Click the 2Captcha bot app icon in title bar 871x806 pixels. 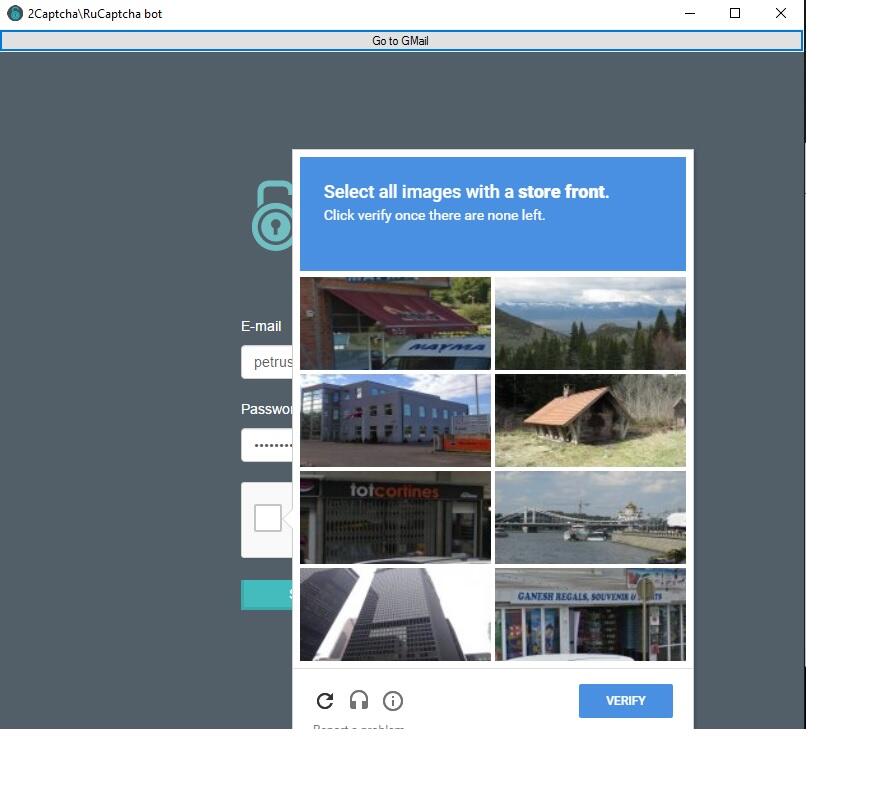14,13
